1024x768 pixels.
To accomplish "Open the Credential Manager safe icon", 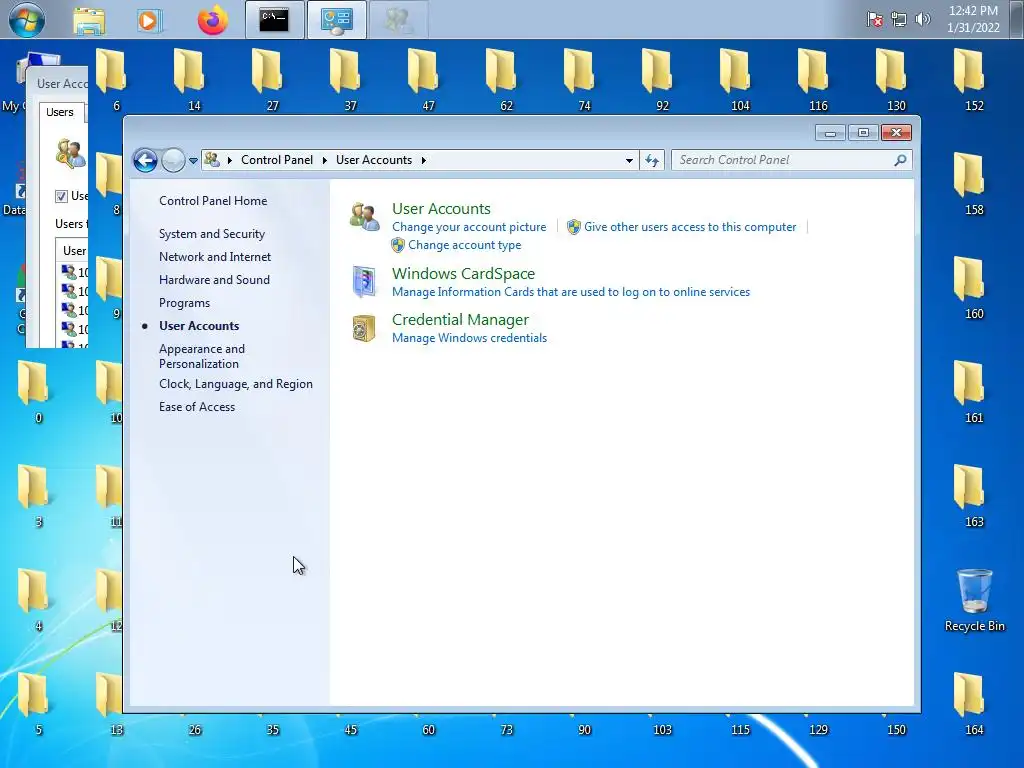I will point(364,328).
